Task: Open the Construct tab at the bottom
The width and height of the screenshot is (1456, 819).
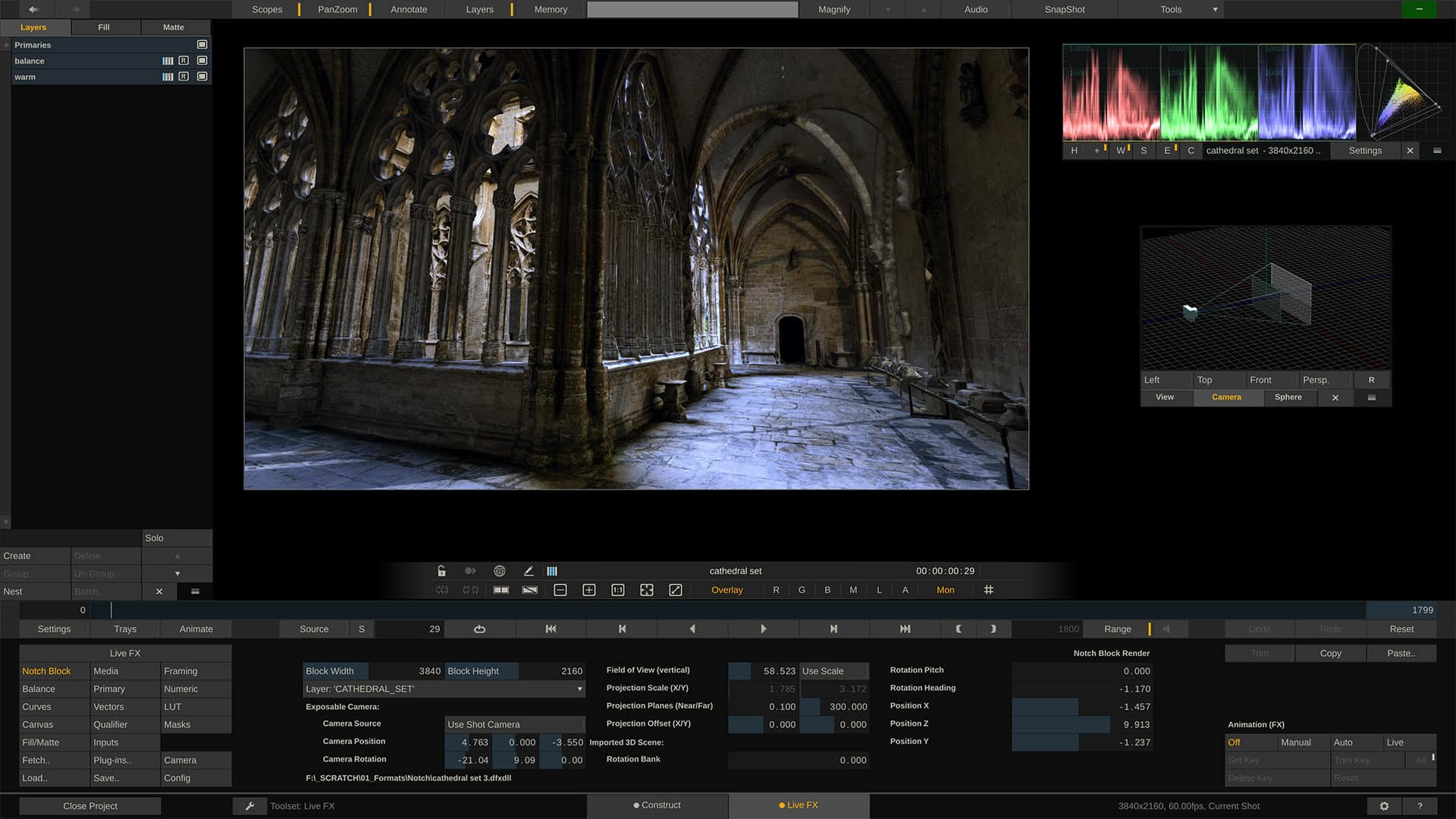Action: (x=657, y=805)
